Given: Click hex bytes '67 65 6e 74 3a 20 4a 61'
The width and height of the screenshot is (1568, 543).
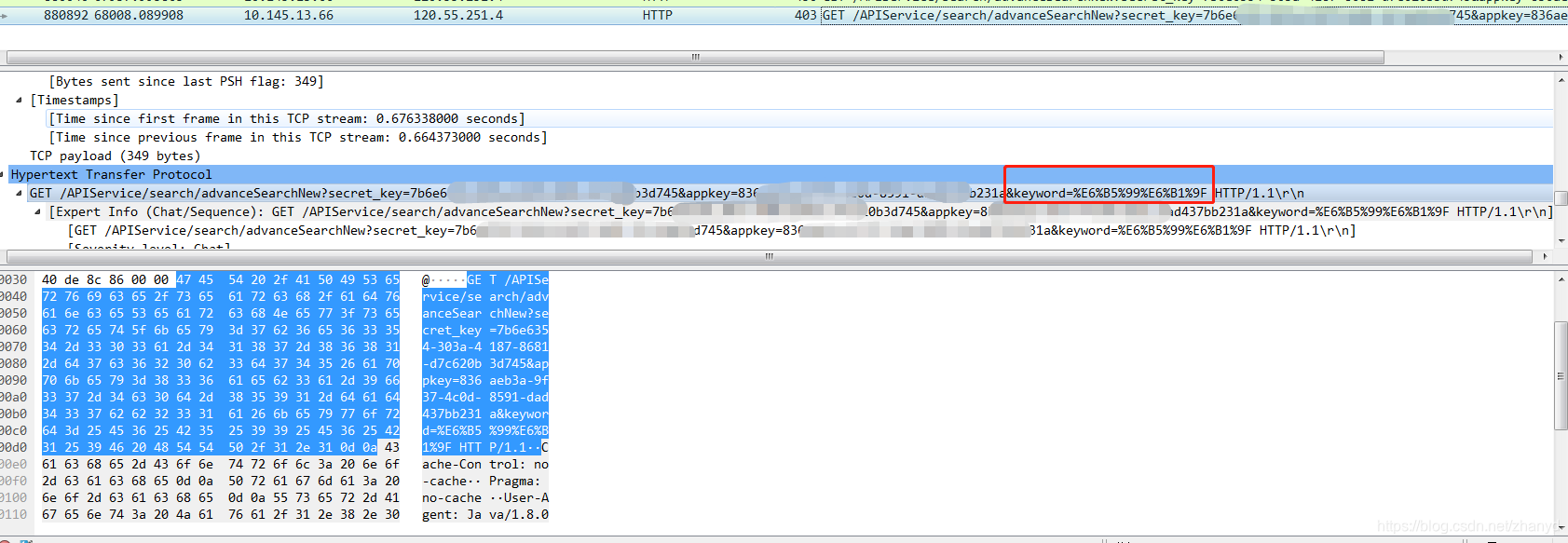Looking at the screenshot, I should click(128, 514).
